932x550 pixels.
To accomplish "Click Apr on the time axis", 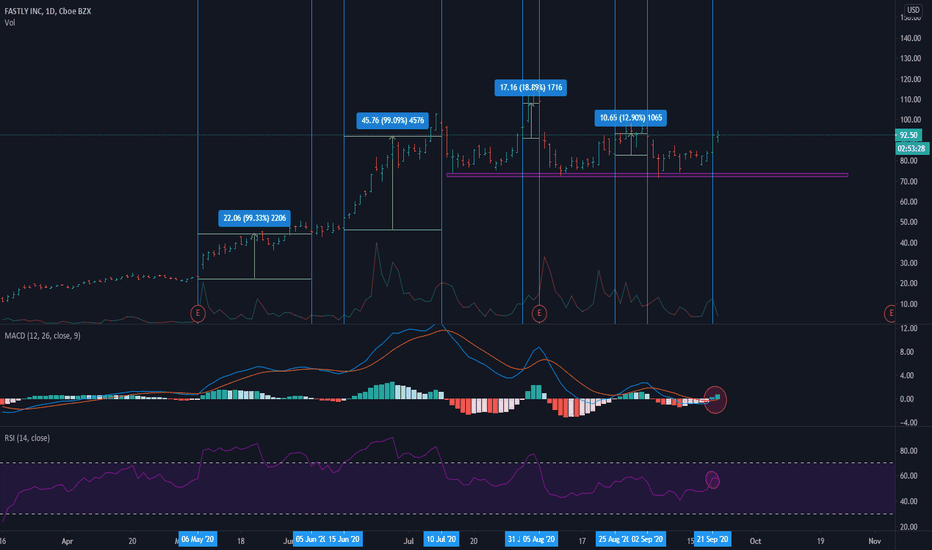I will [x=67, y=541].
